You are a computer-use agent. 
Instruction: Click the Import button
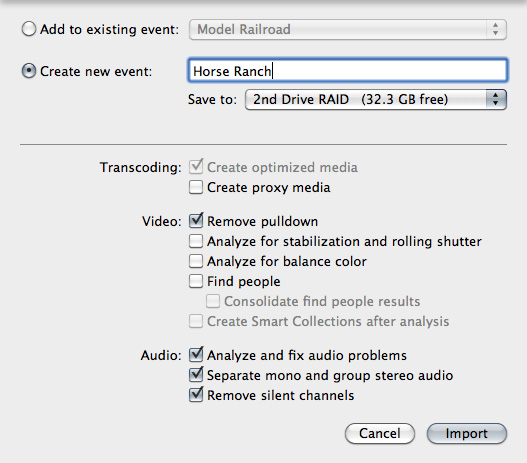[467, 433]
